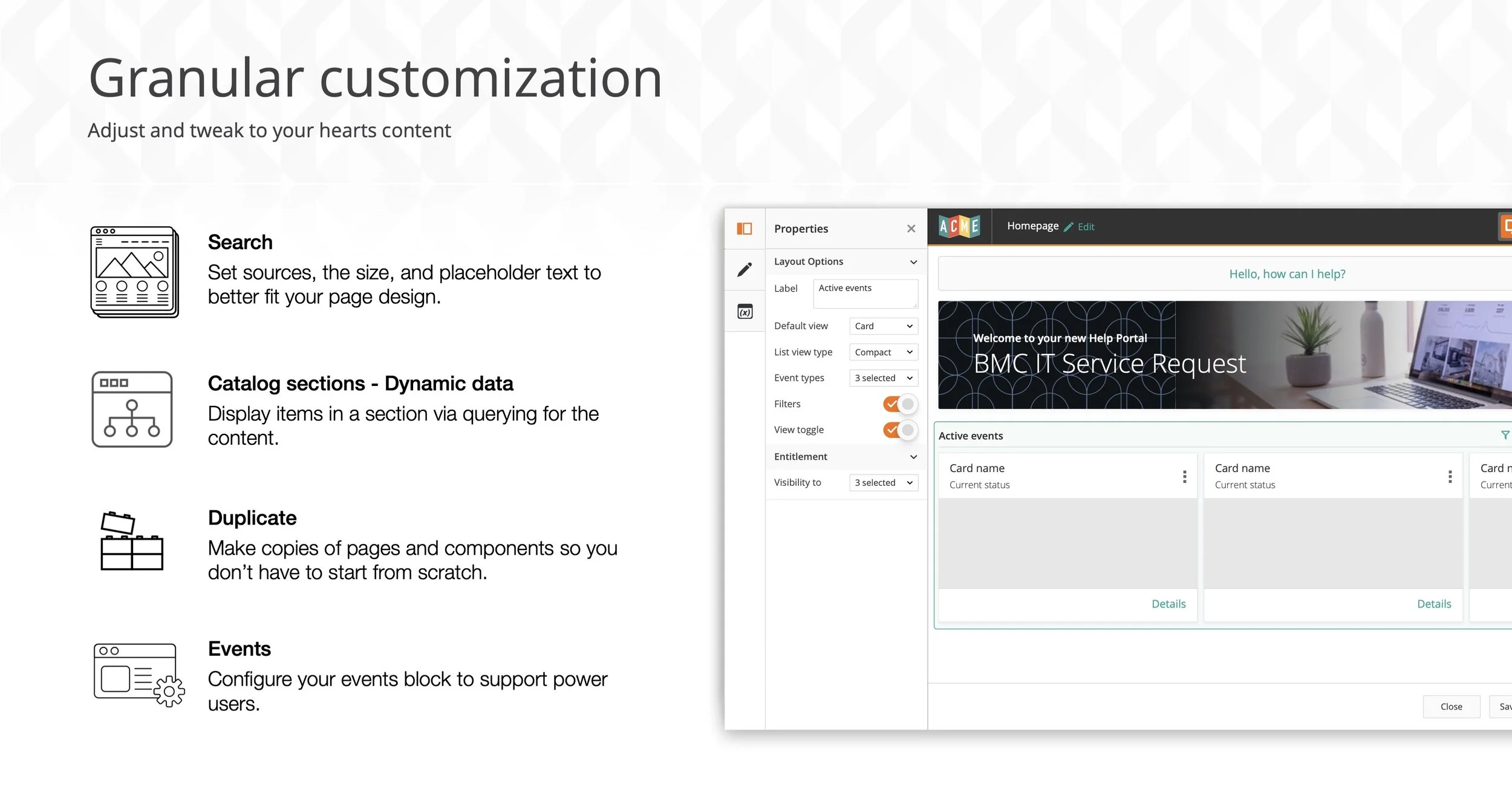Open first card's three-dot menu
1512x786 pixels.
pos(1184,477)
